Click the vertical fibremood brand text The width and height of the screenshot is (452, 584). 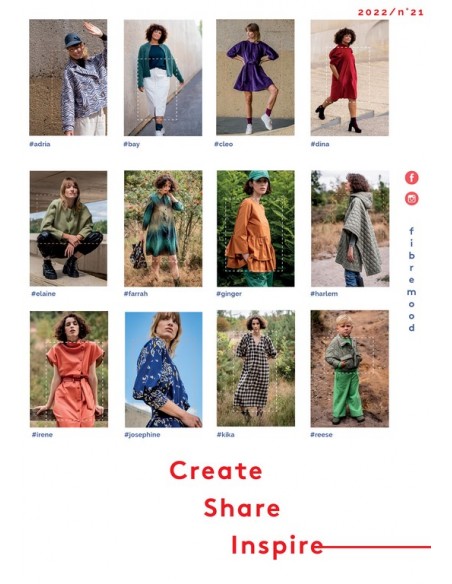tap(411, 279)
